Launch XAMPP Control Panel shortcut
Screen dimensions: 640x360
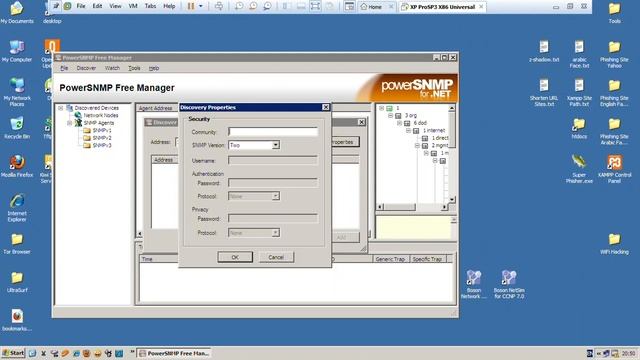coord(614,168)
